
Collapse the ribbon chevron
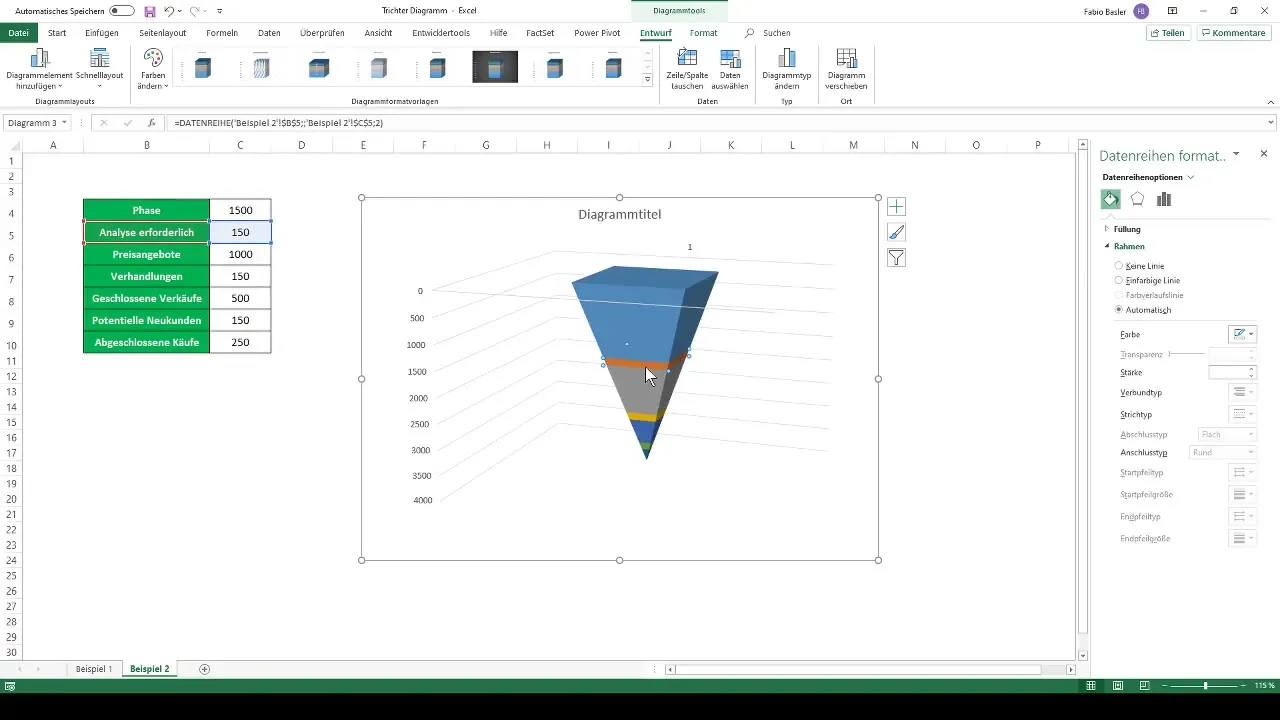tap(1270, 102)
